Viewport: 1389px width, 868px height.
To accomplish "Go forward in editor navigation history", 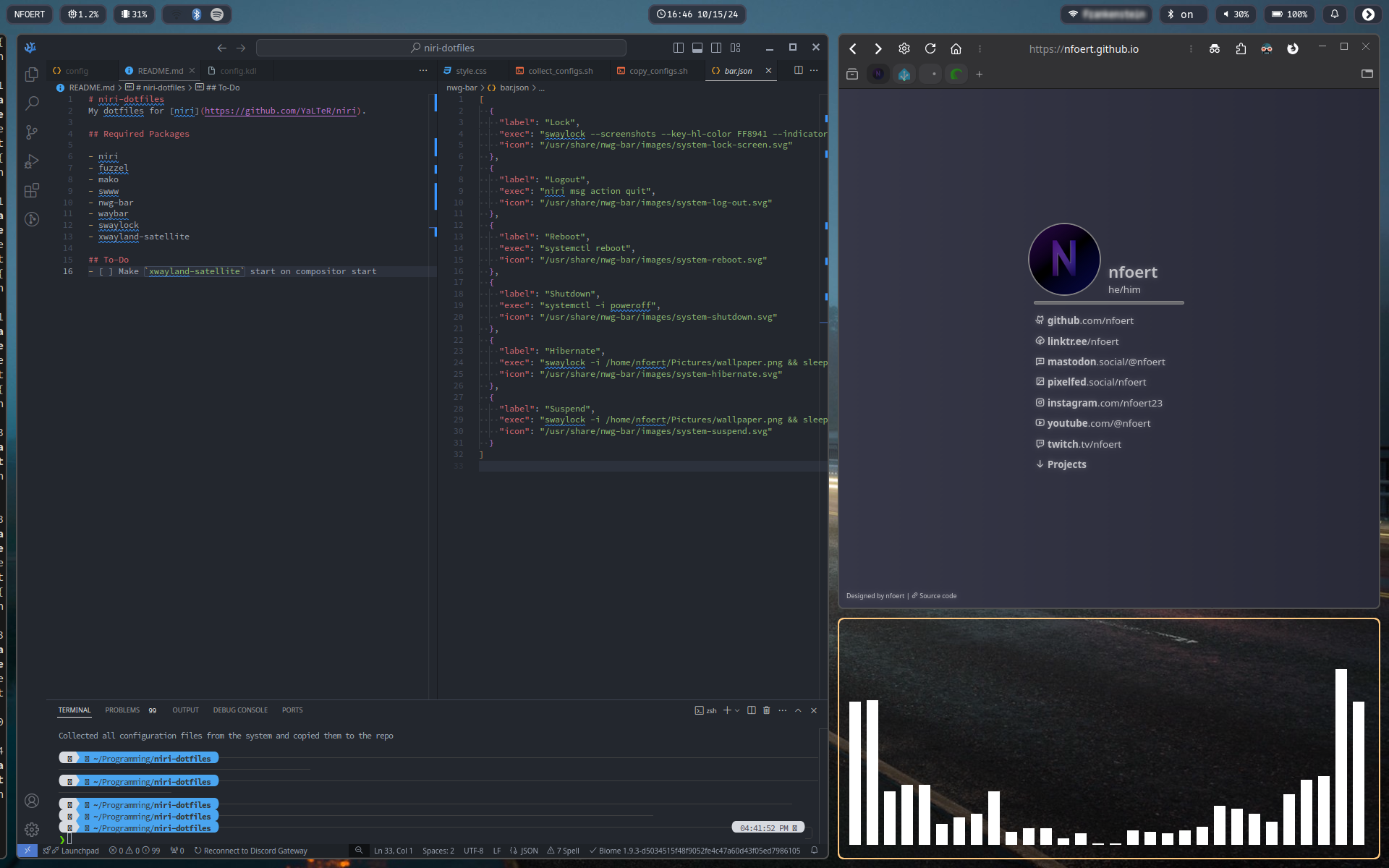I will [241, 48].
